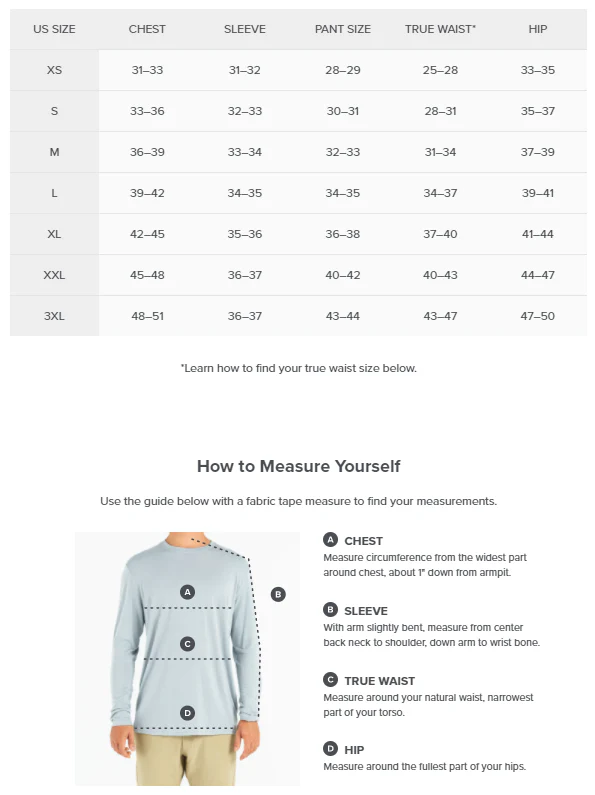Click the true waist footnote text
The height and width of the screenshot is (795, 595).
click(299, 368)
